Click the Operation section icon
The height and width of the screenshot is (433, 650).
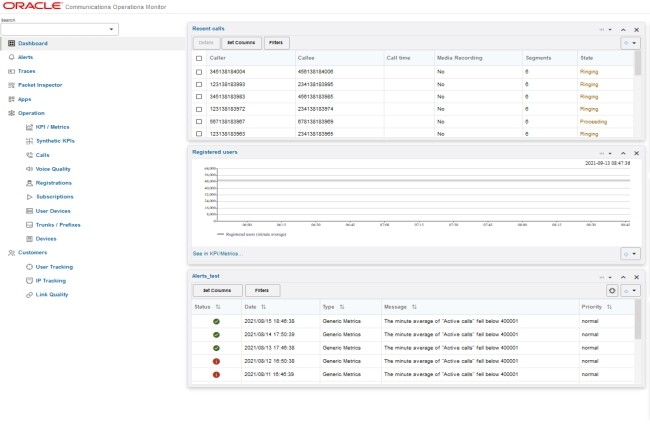tap(12, 113)
